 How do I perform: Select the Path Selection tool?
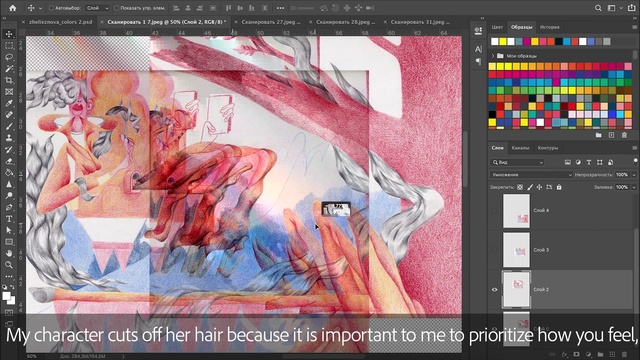(9, 230)
